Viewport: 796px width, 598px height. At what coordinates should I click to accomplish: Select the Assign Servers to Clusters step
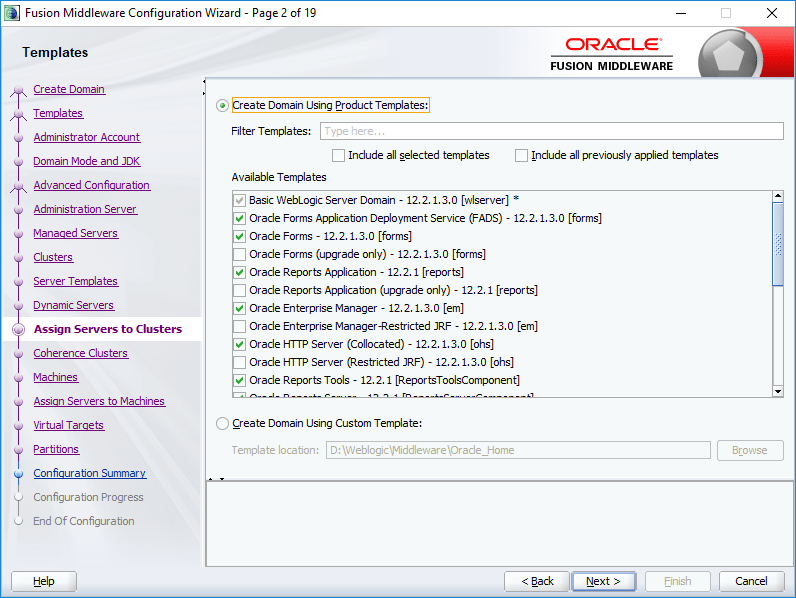point(108,329)
